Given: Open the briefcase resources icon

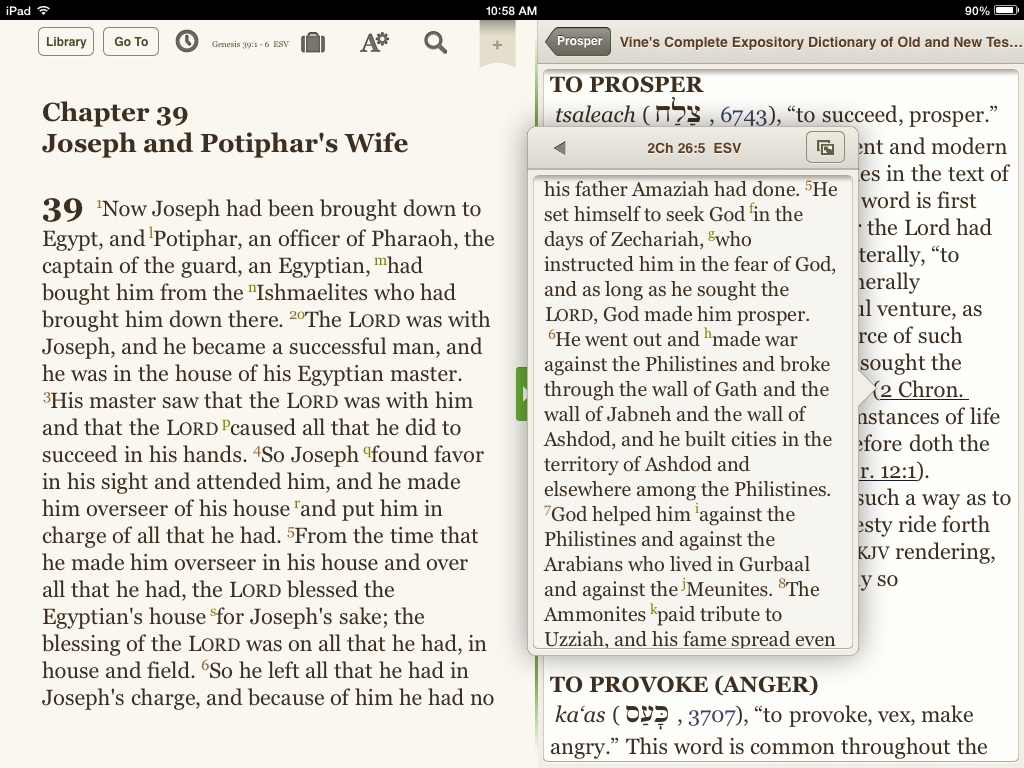Looking at the screenshot, I should (x=313, y=43).
